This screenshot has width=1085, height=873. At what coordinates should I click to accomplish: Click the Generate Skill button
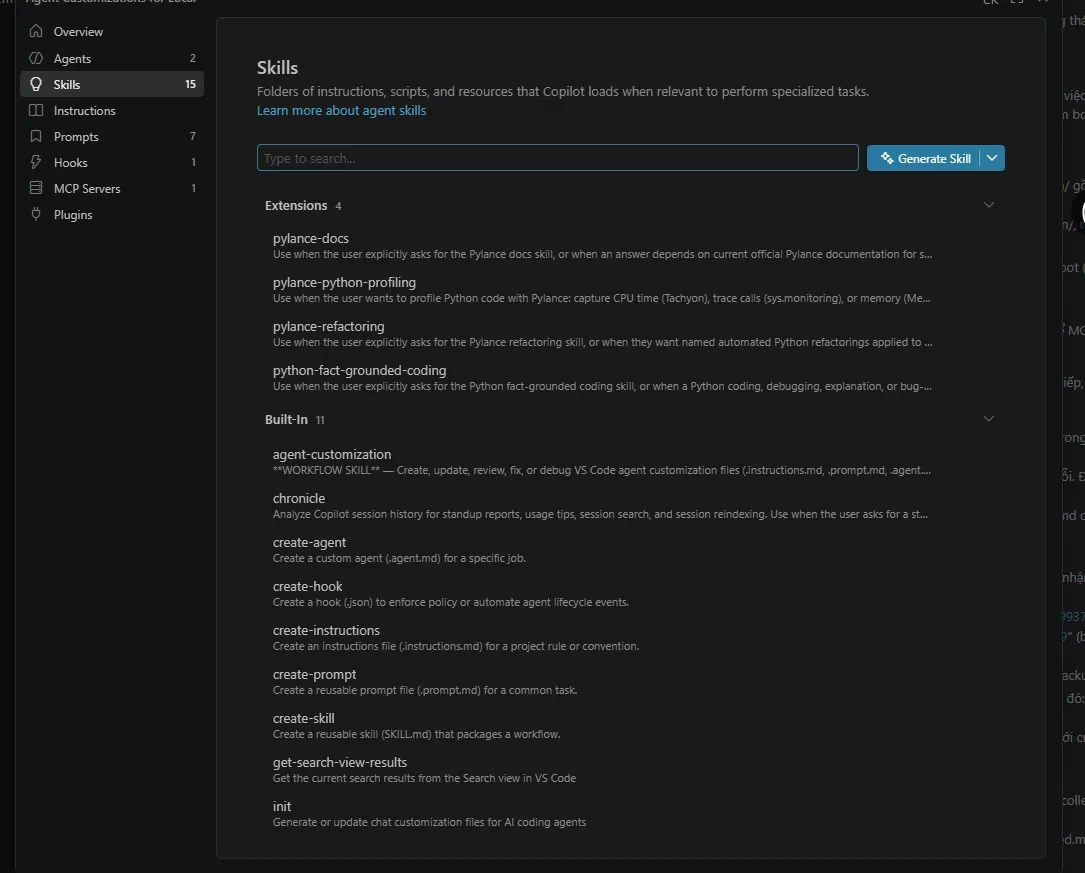923,158
